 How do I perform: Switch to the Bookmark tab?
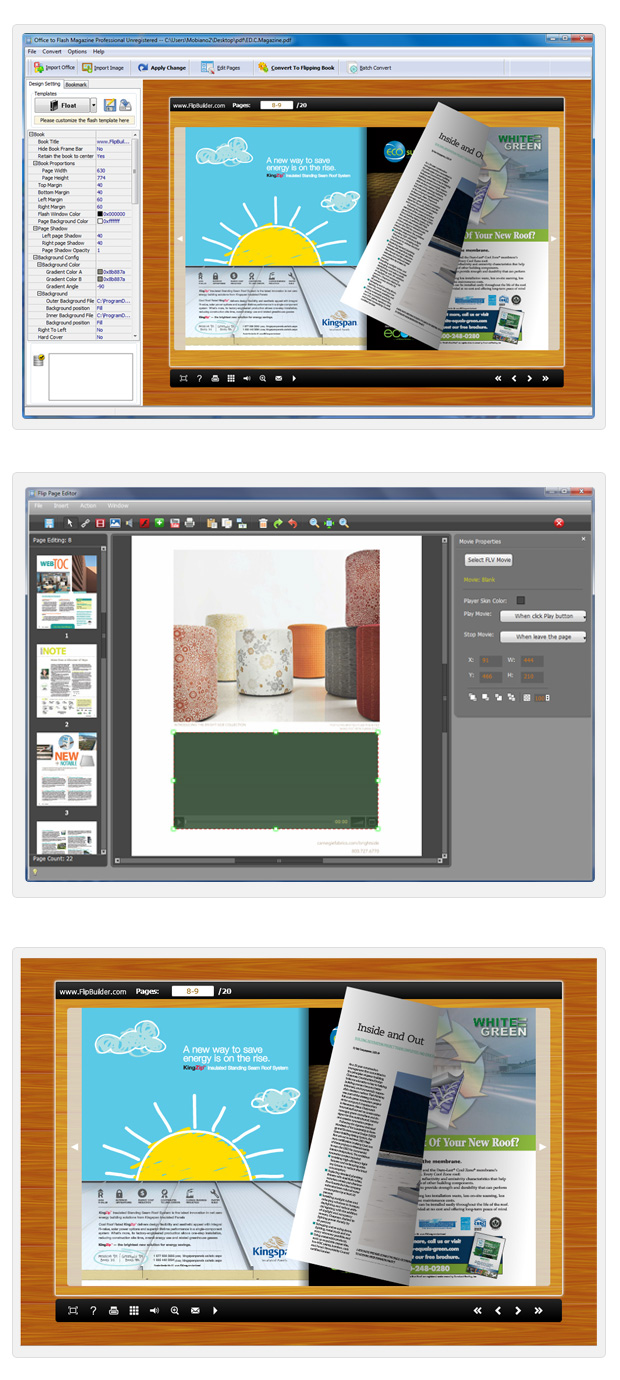point(77,85)
